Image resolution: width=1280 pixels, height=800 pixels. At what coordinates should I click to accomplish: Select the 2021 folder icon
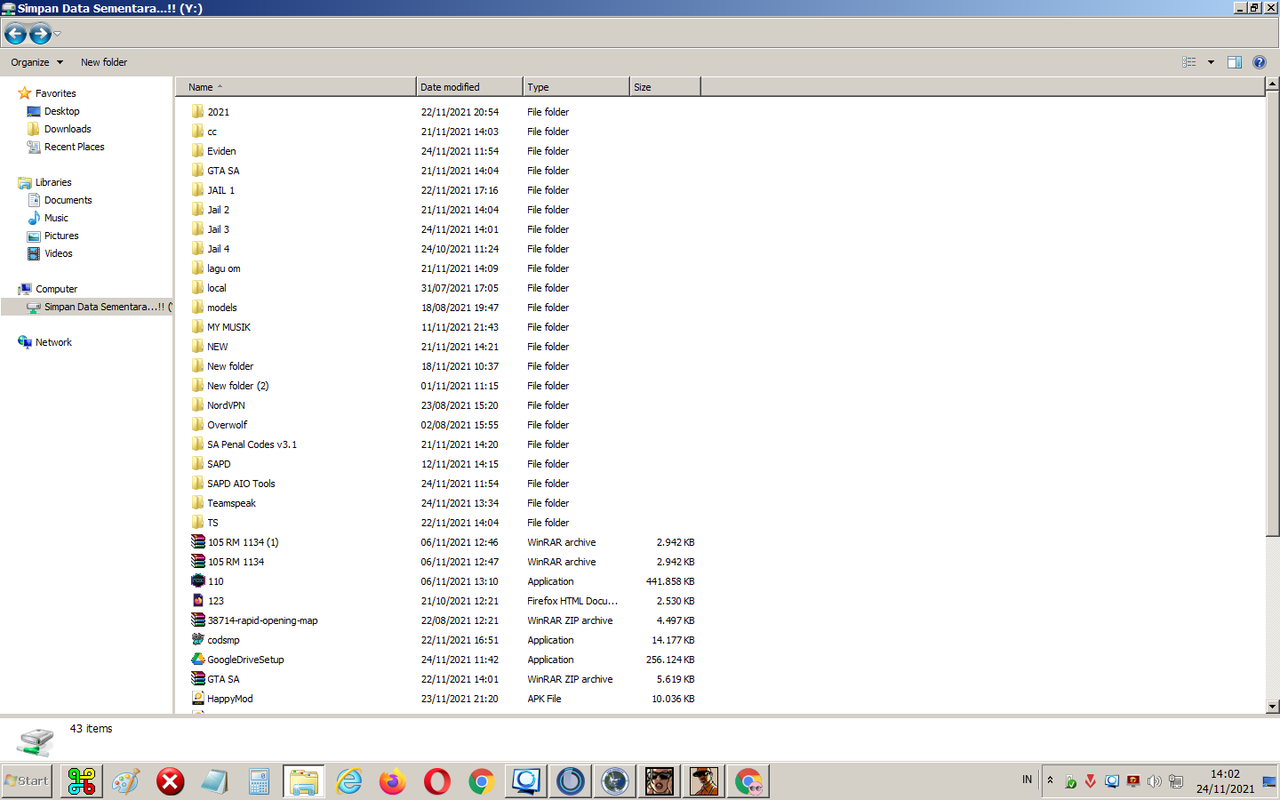[x=198, y=112]
